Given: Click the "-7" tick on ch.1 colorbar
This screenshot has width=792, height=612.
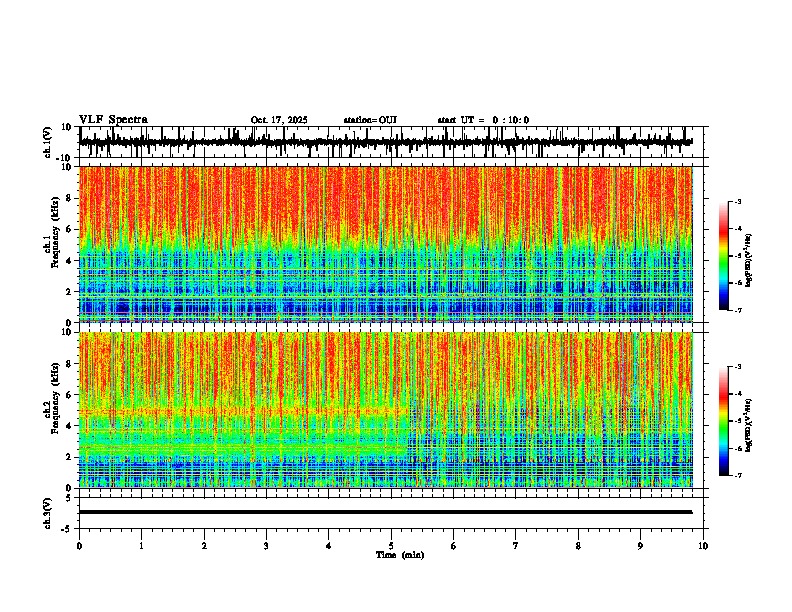Looking at the screenshot, I should [x=737, y=310].
